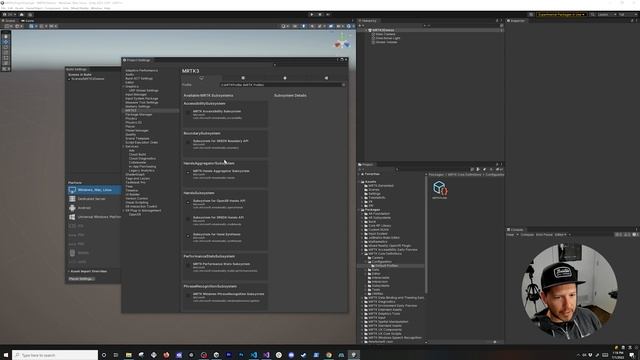Select Input Manager in Project Settings list
The height and width of the screenshot is (360, 640).
click(x=136, y=95)
